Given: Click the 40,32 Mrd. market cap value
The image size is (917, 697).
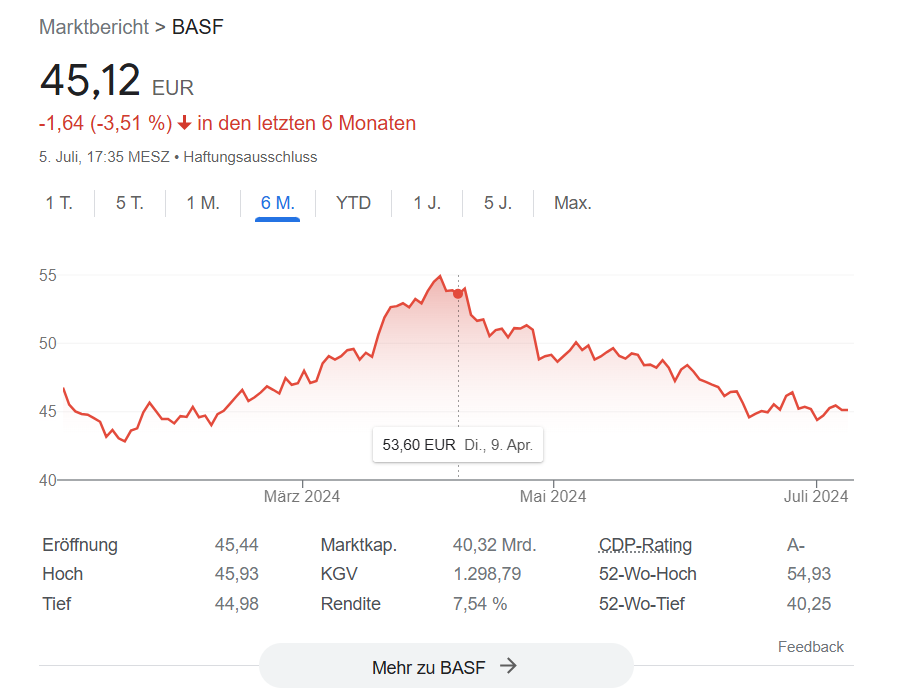Looking at the screenshot, I should (495, 545).
